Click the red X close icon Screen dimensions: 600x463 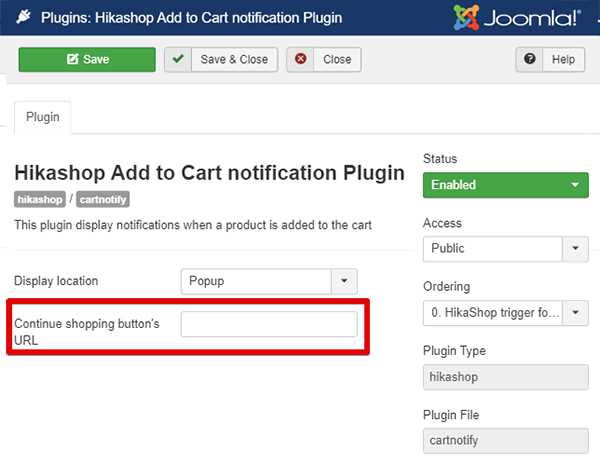tap(300, 59)
